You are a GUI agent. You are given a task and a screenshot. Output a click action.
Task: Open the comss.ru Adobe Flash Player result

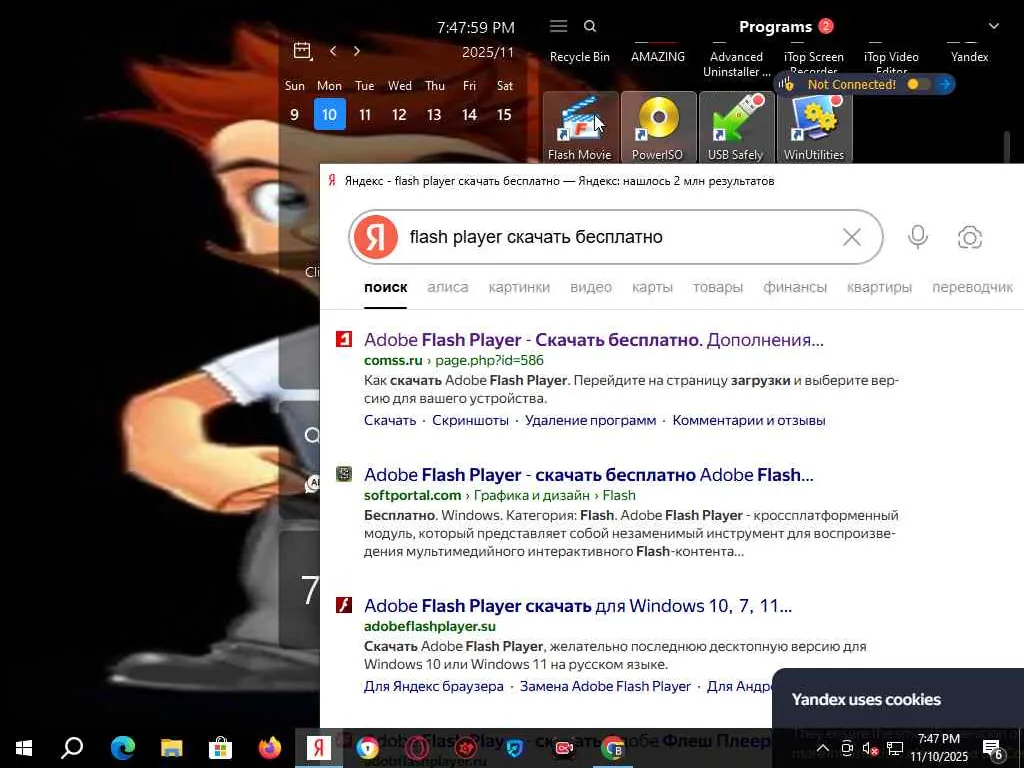click(x=594, y=340)
